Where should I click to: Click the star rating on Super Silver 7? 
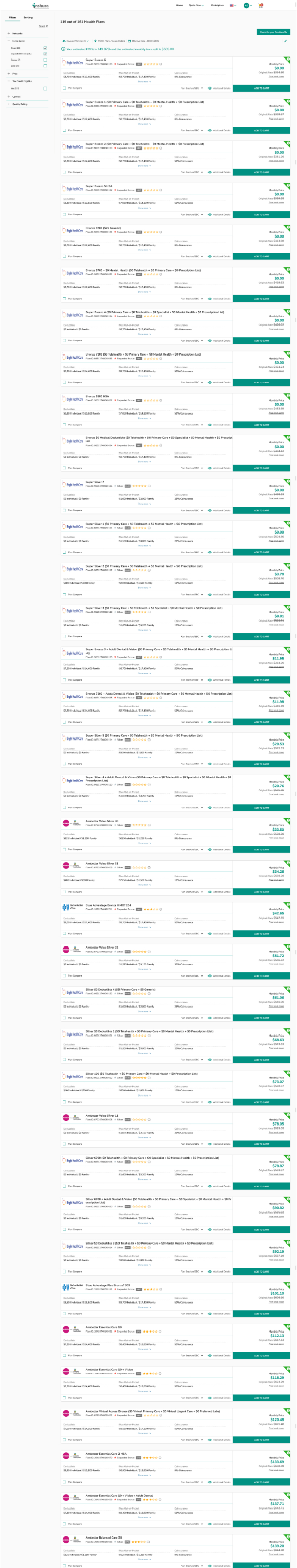(x=140, y=486)
